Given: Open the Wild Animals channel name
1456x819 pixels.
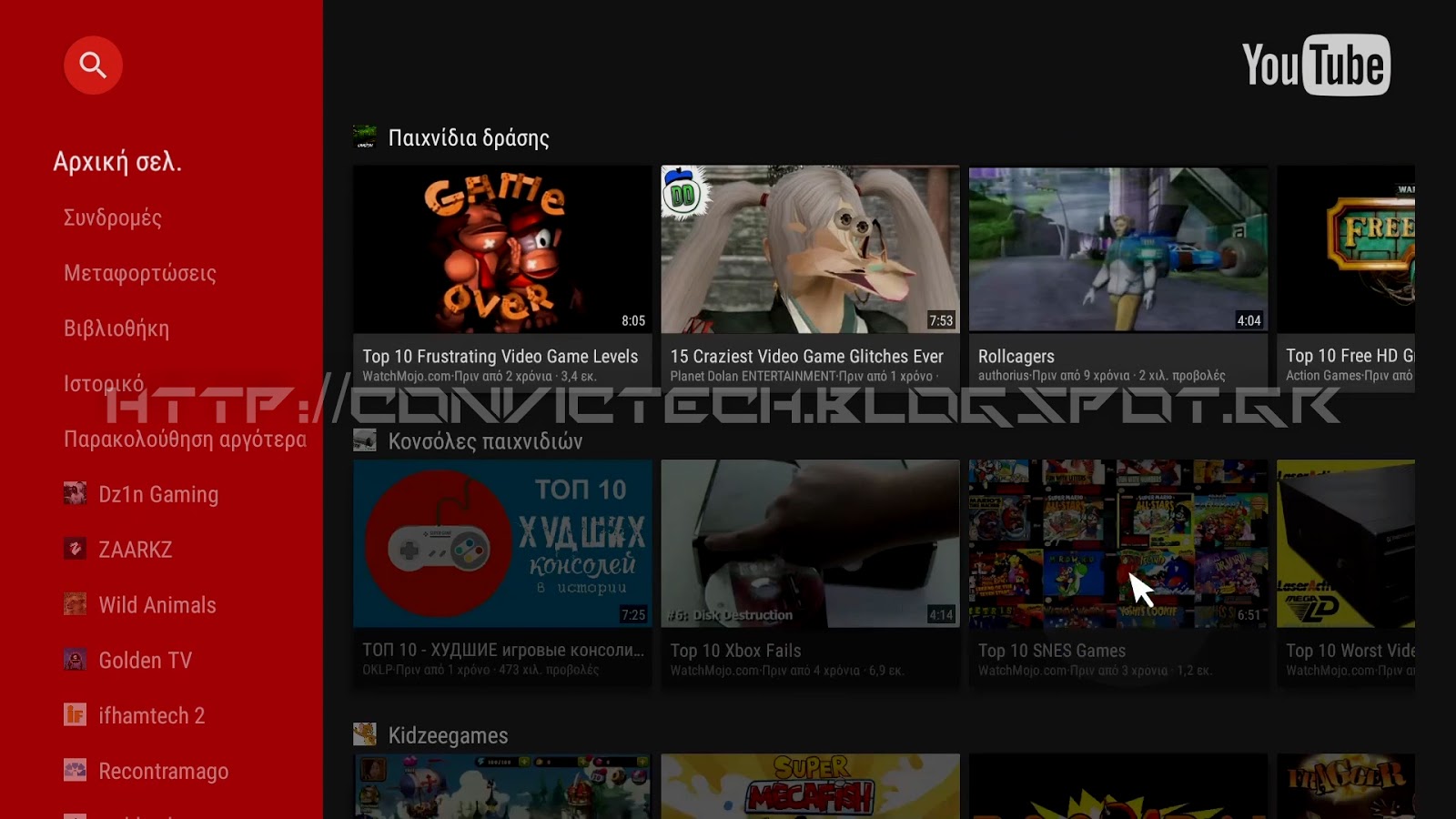Looking at the screenshot, I should coord(157,606).
